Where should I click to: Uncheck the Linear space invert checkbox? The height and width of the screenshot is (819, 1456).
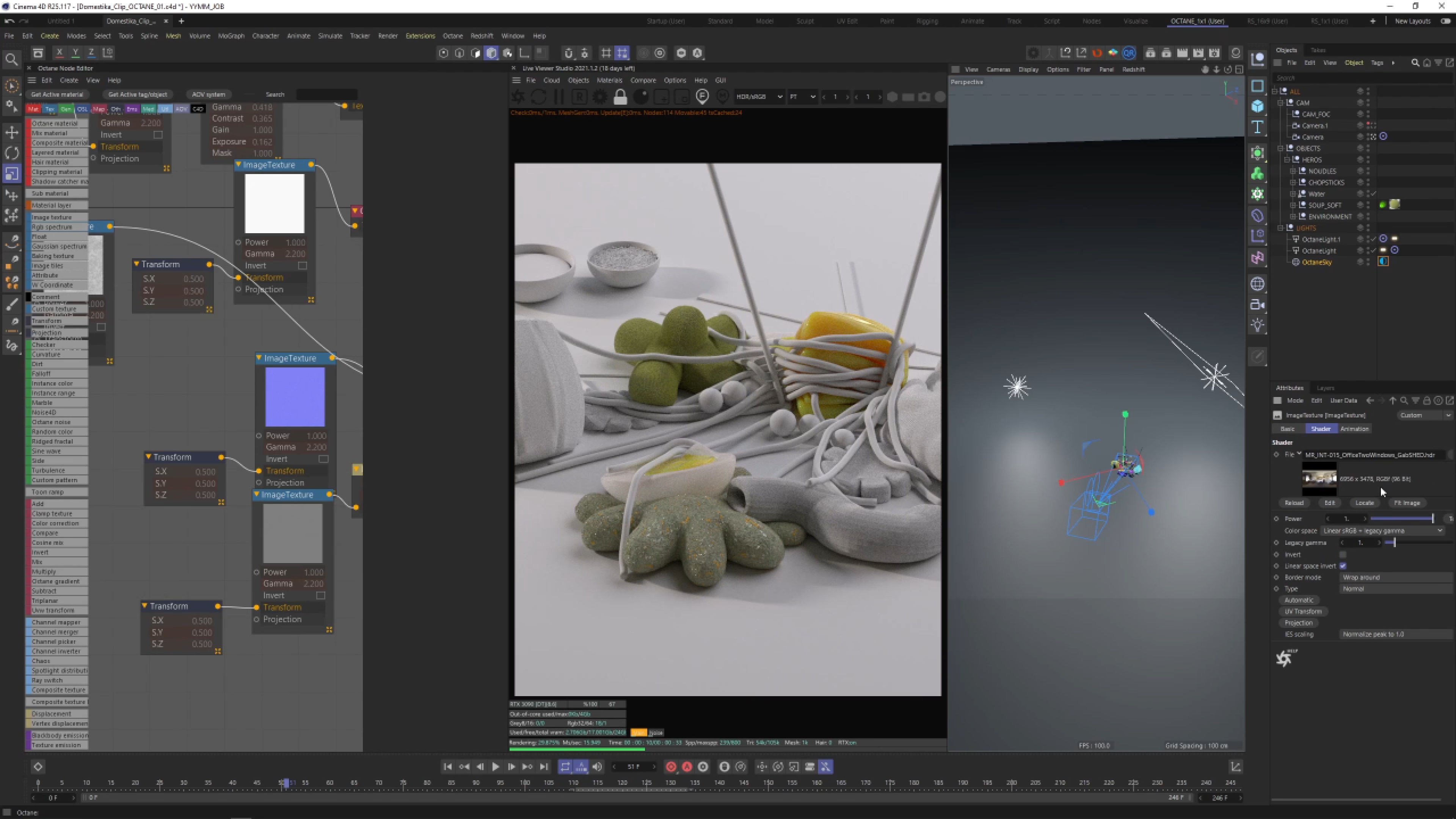(1343, 566)
